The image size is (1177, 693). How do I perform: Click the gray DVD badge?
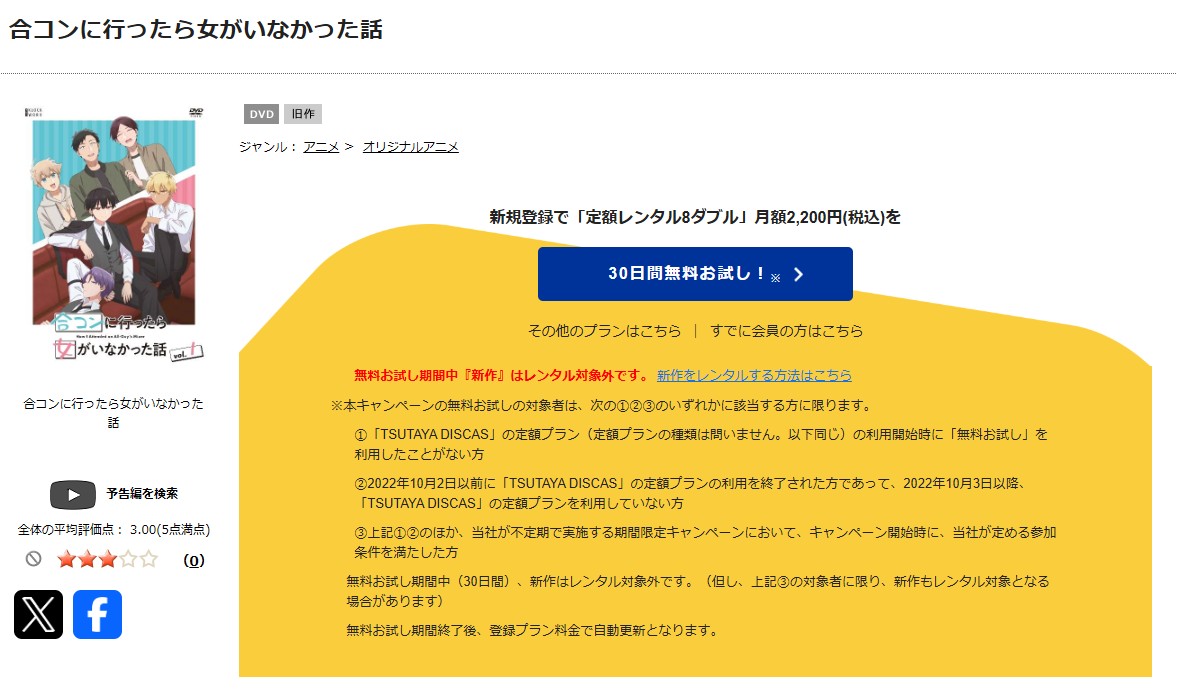pyautogui.click(x=261, y=114)
